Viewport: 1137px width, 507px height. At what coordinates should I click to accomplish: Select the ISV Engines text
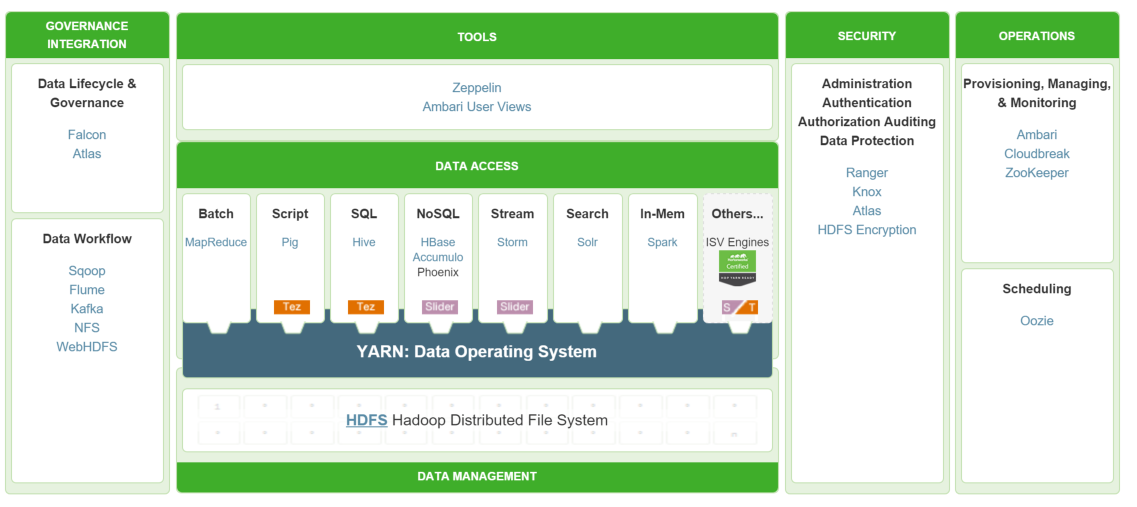point(737,242)
